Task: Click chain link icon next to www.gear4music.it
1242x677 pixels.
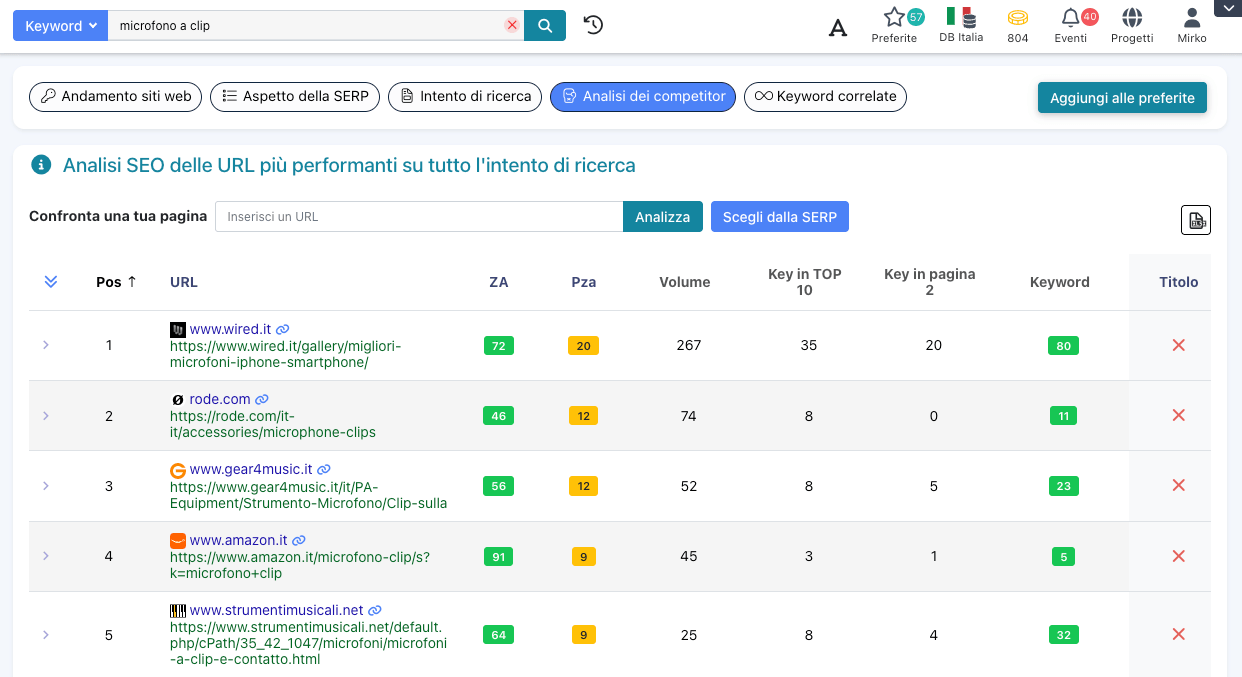Action: 324,469
